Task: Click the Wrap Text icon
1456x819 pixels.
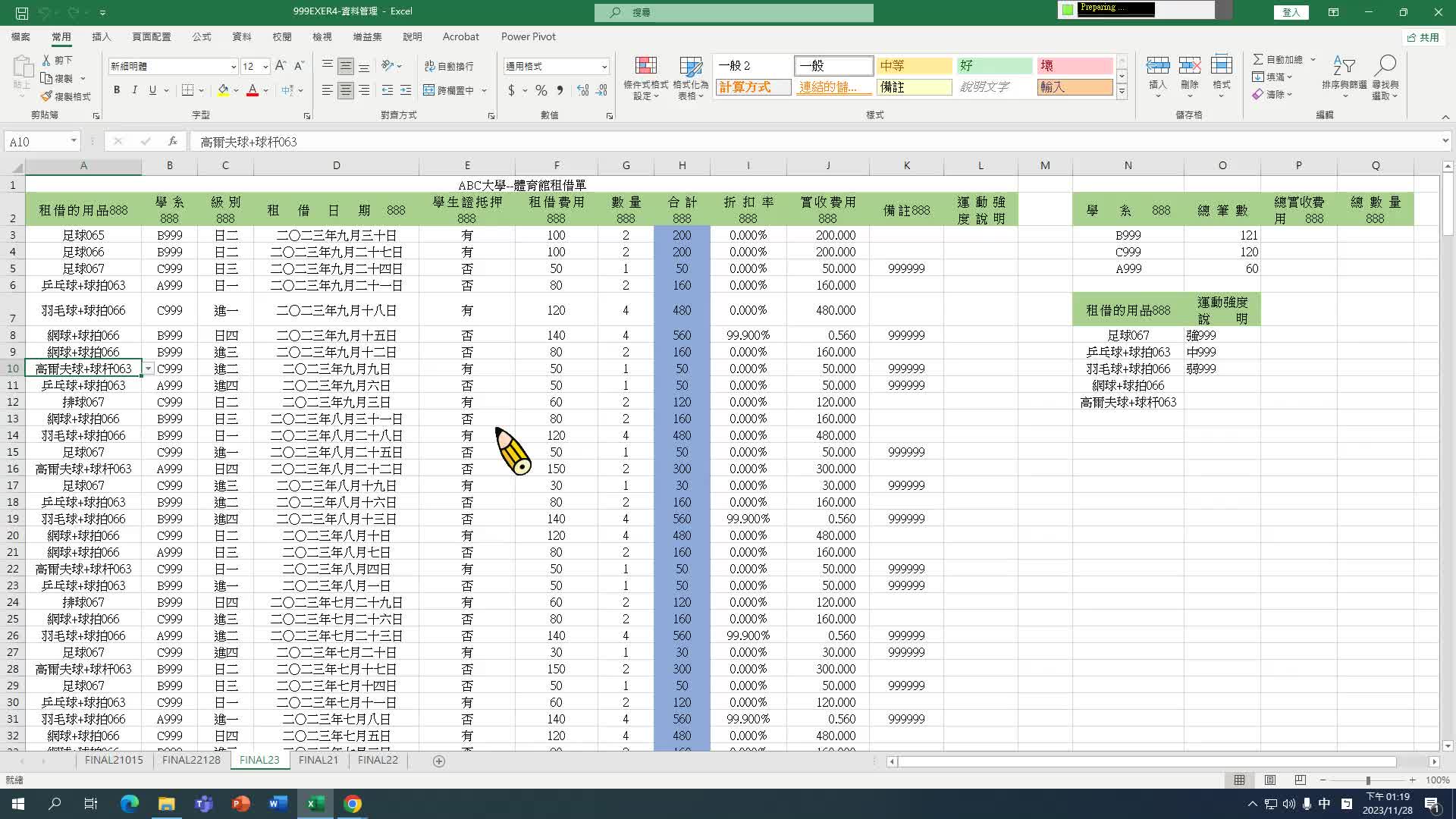Action: pos(429,66)
